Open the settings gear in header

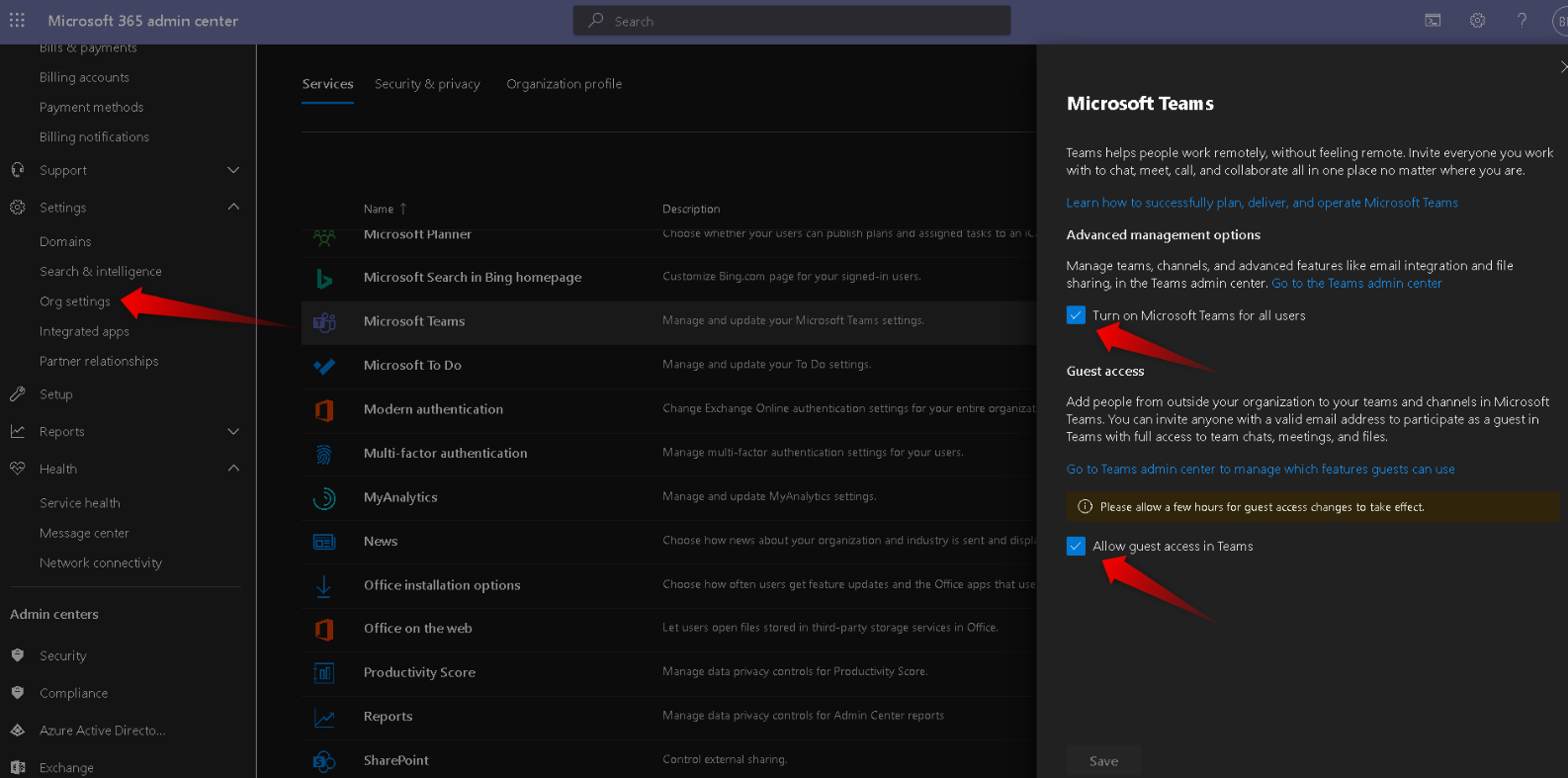[1477, 20]
